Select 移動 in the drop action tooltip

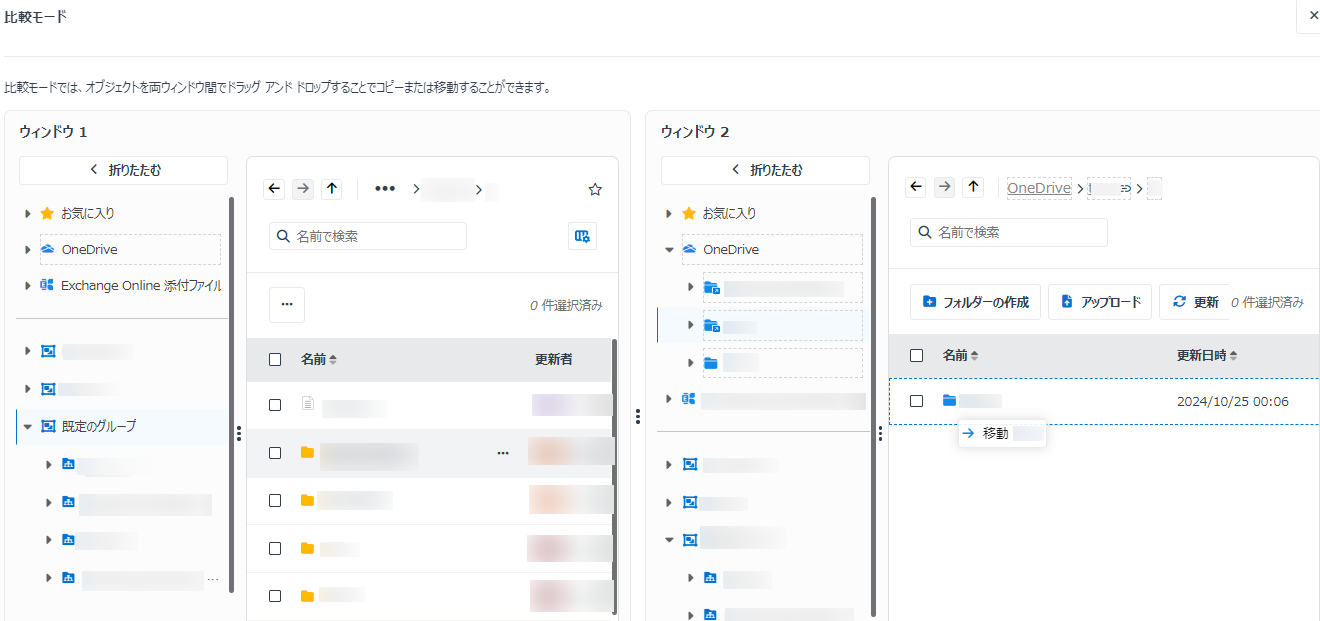pyautogui.click(x=995, y=433)
